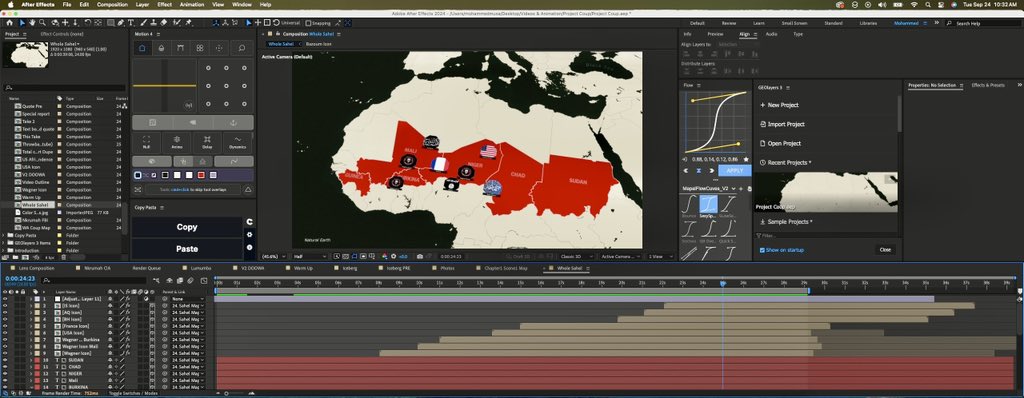Hide the [Wagner Icon] layer eye toggle

(5, 353)
